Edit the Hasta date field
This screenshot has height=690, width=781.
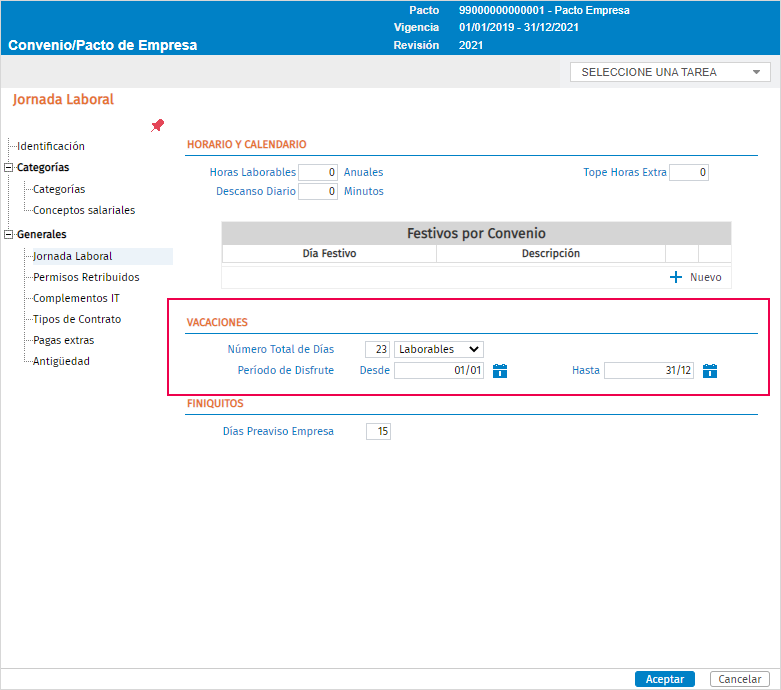coord(649,370)
